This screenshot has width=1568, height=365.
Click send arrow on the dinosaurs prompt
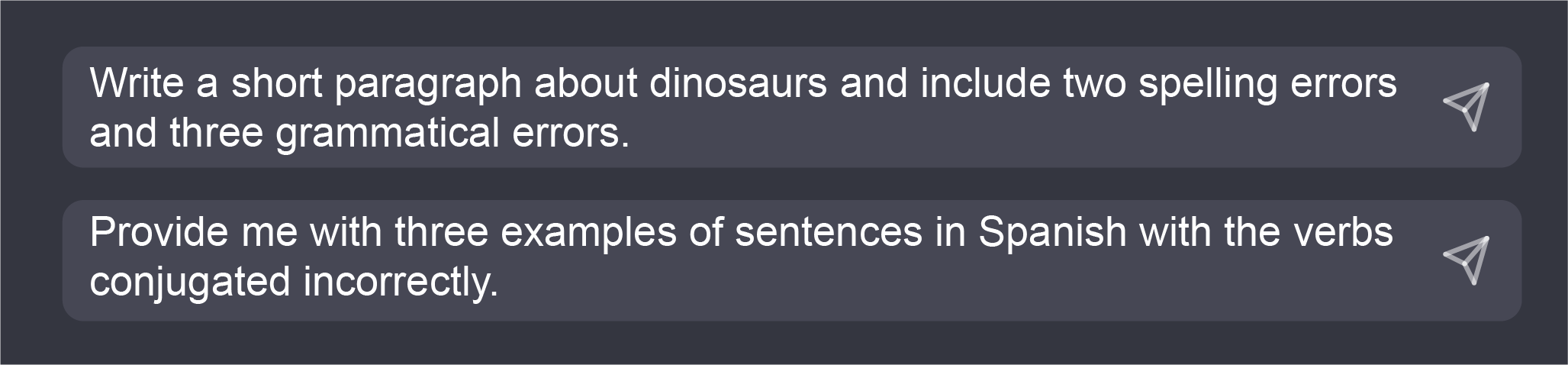[x=1467, y=107]
